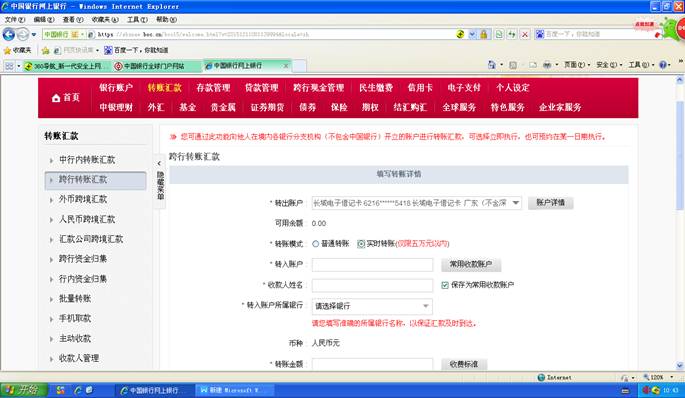Screen dimensions: 685x398
Task: Click the compatibility view icon beside the padlock
Action: click(499, 34)
